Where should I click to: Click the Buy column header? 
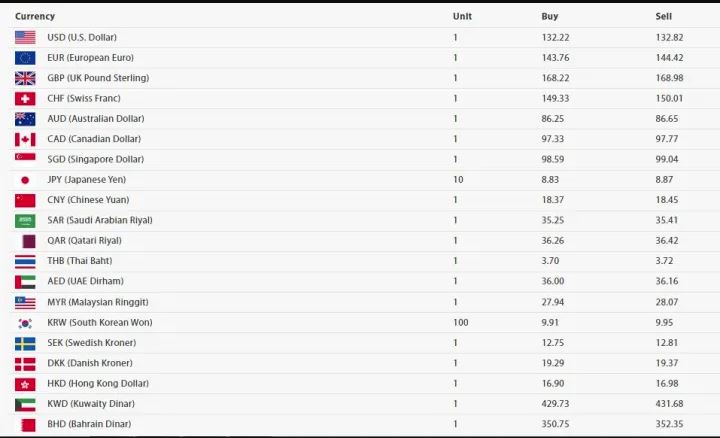click(550, 16)
